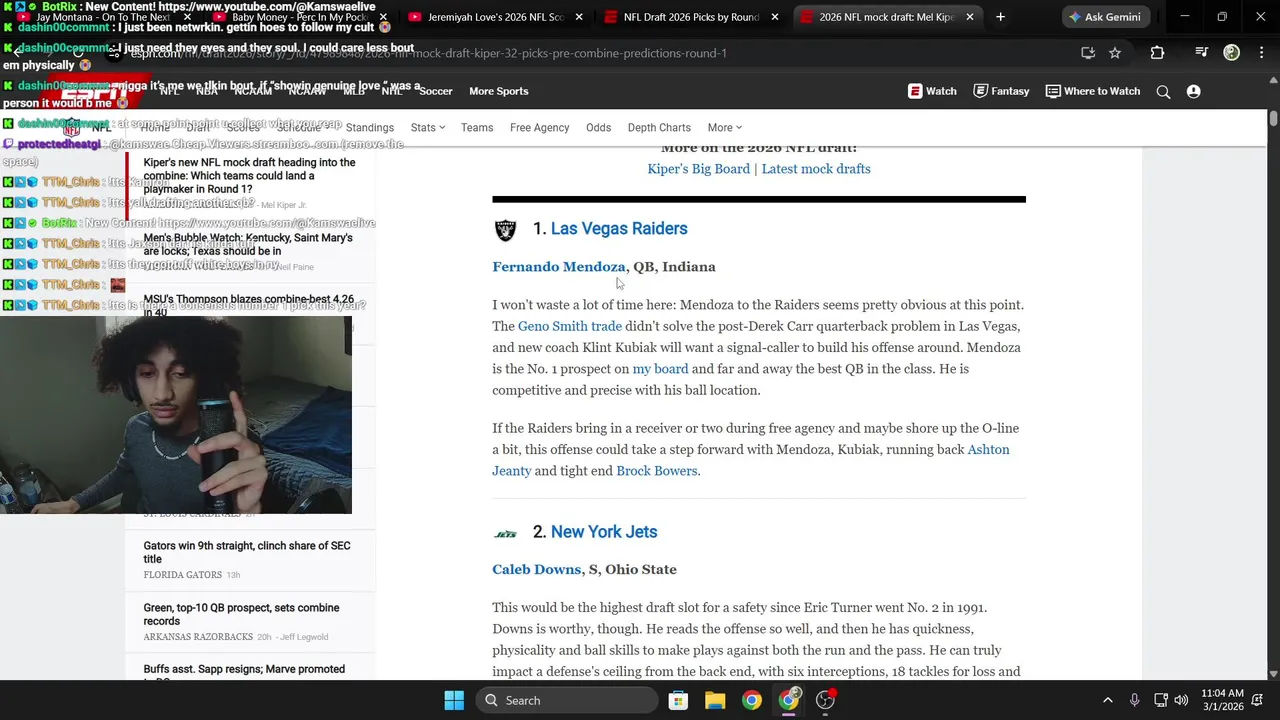Image resolution: width=1280 pixels, height=720 pixels.
Task: Open Chrome extensions puzzle icon
Action: [1157, 53]
